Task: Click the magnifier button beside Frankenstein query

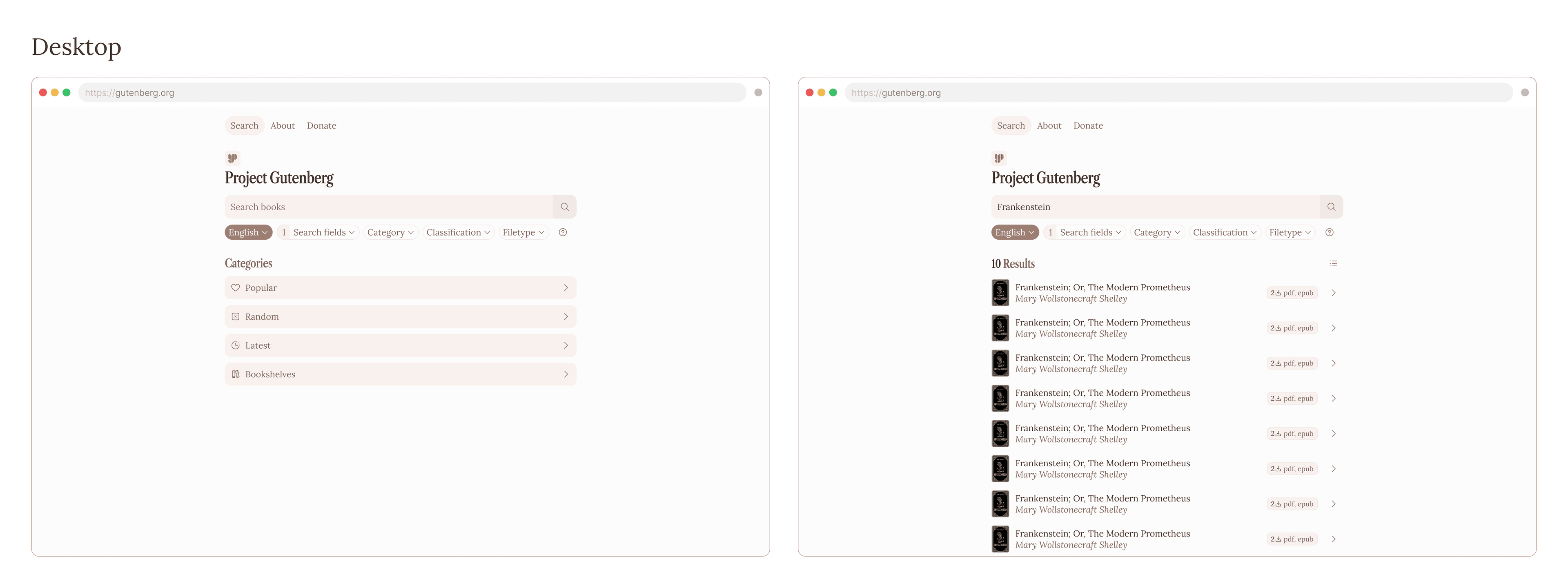Action: (1331, 207)
